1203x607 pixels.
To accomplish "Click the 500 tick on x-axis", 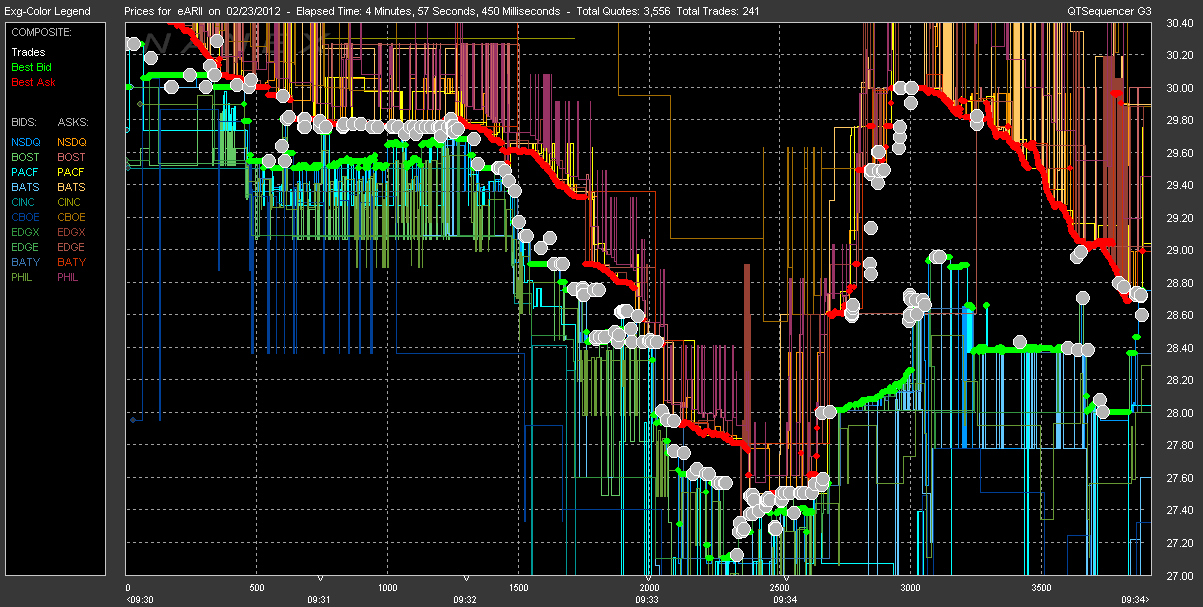I will point(256,588).
